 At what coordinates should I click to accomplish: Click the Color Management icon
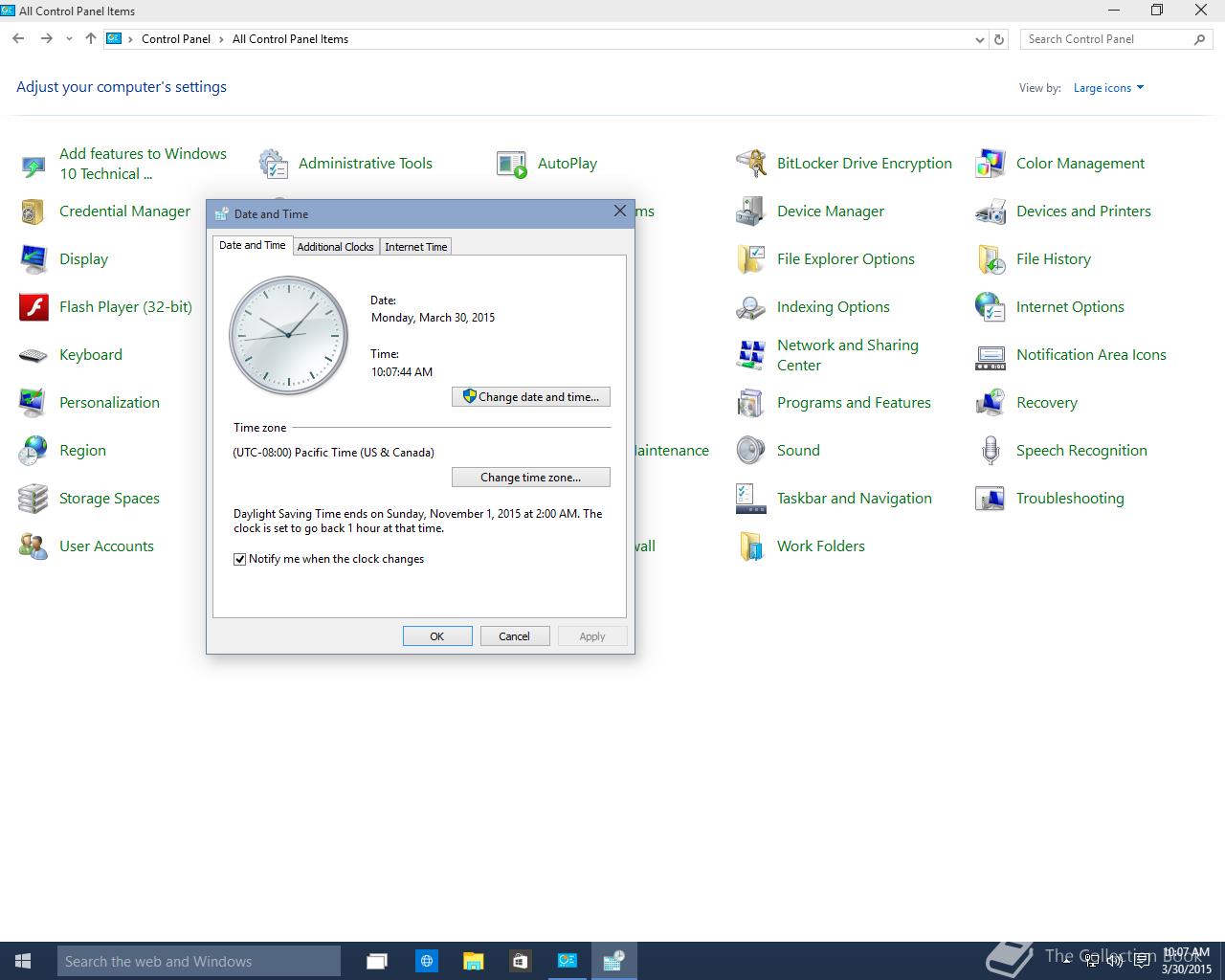point(990,164)
